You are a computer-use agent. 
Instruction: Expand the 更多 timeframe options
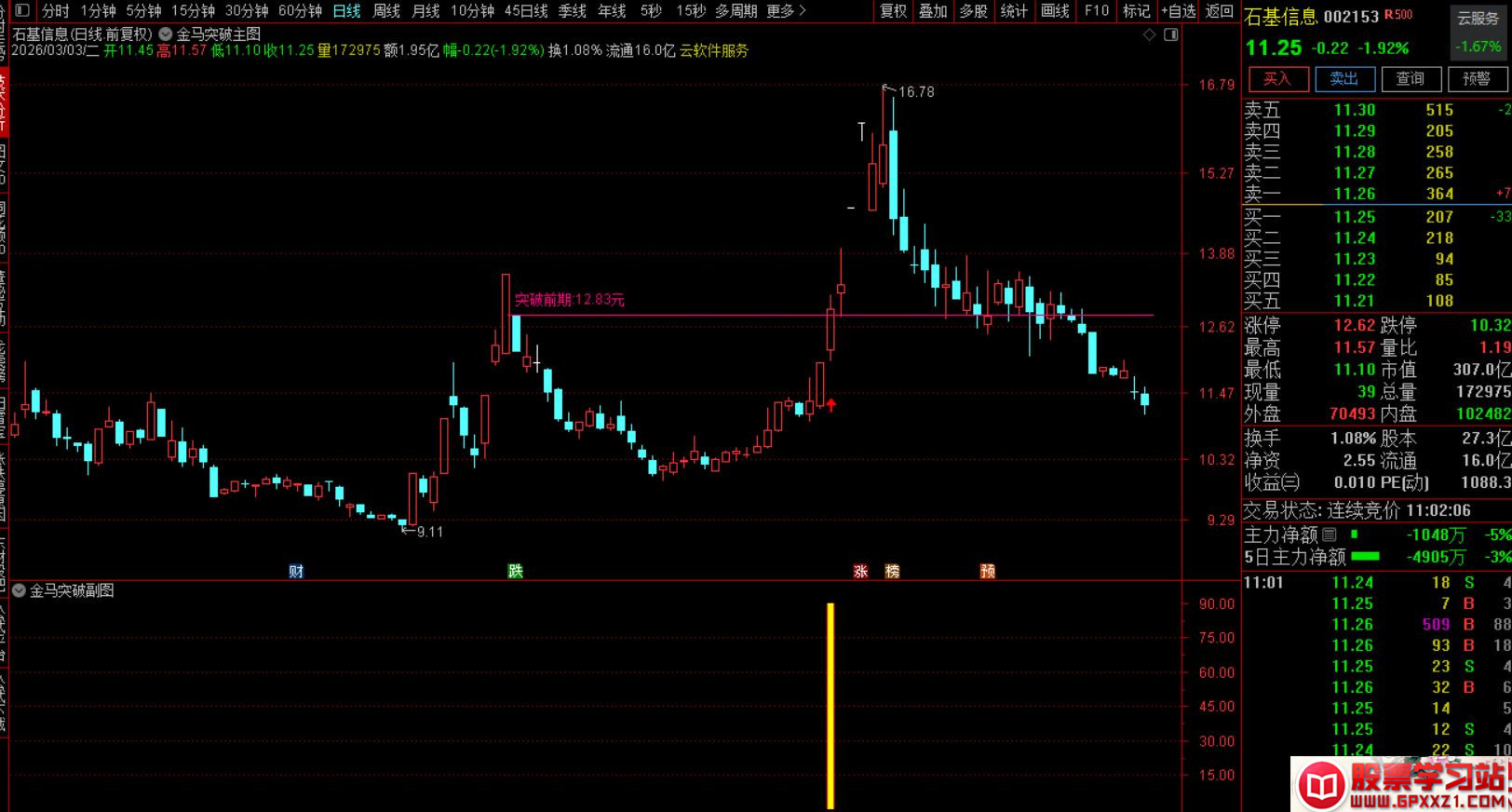786,11
